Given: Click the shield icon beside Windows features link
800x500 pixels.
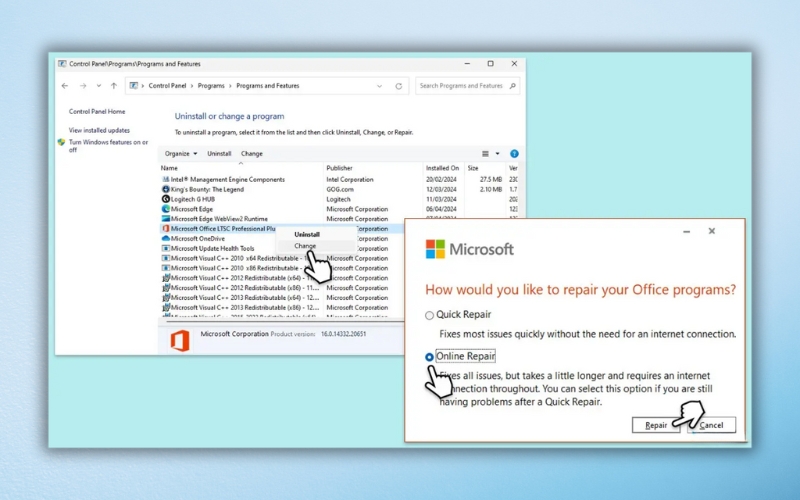Looking at the screenshot, I should (62, 142).
